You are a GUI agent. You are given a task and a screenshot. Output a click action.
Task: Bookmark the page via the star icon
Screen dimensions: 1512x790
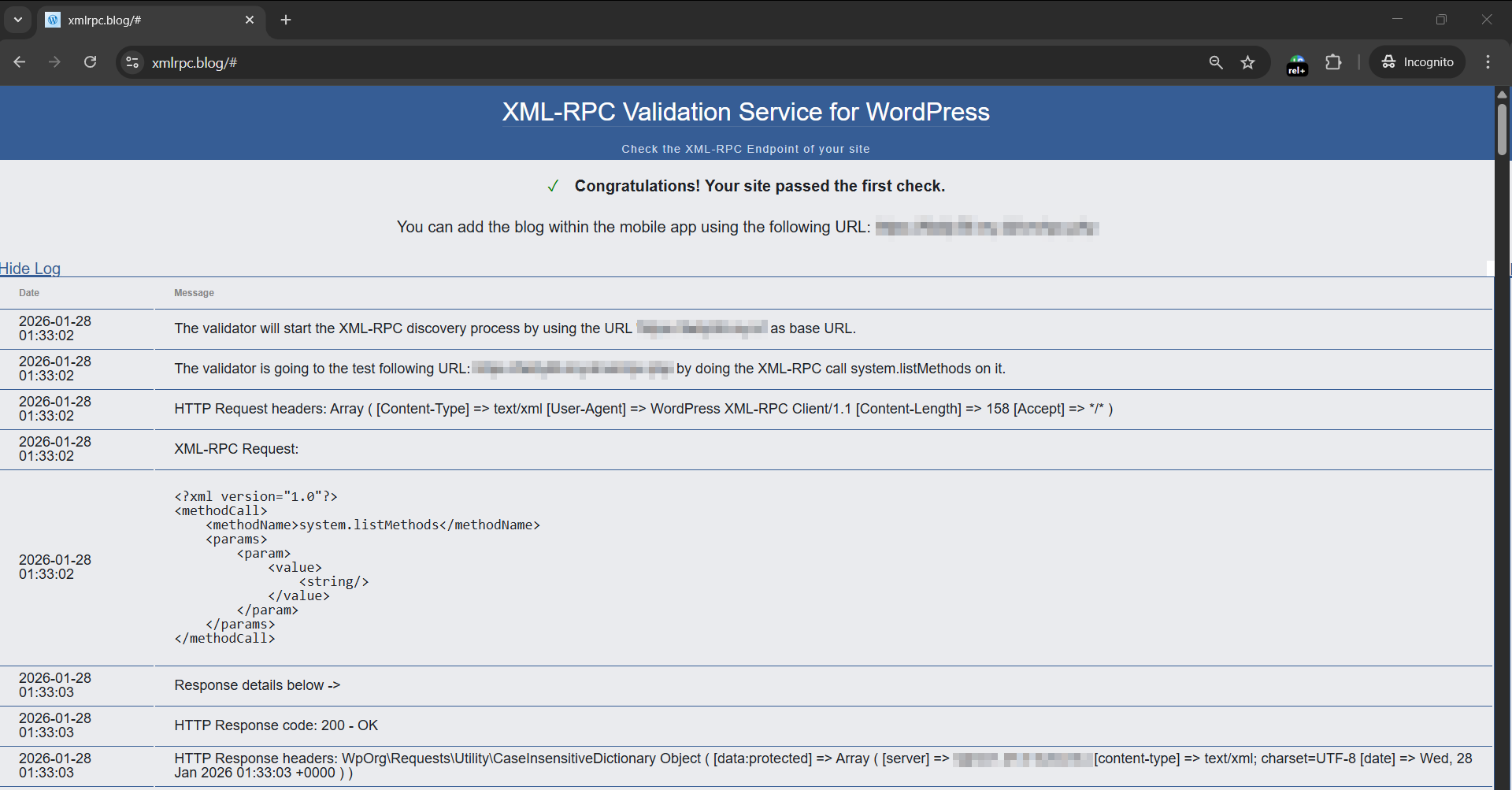pyautogui.click(x=1248, y=62)
